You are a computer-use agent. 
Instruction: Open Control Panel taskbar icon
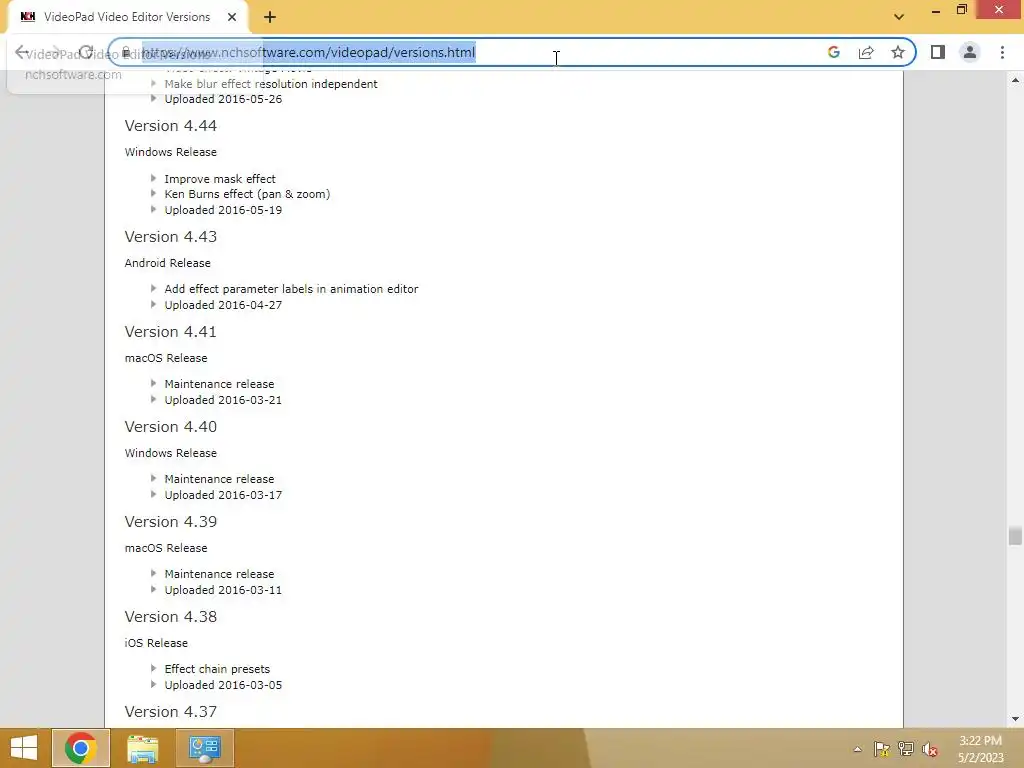pos(204,748)
